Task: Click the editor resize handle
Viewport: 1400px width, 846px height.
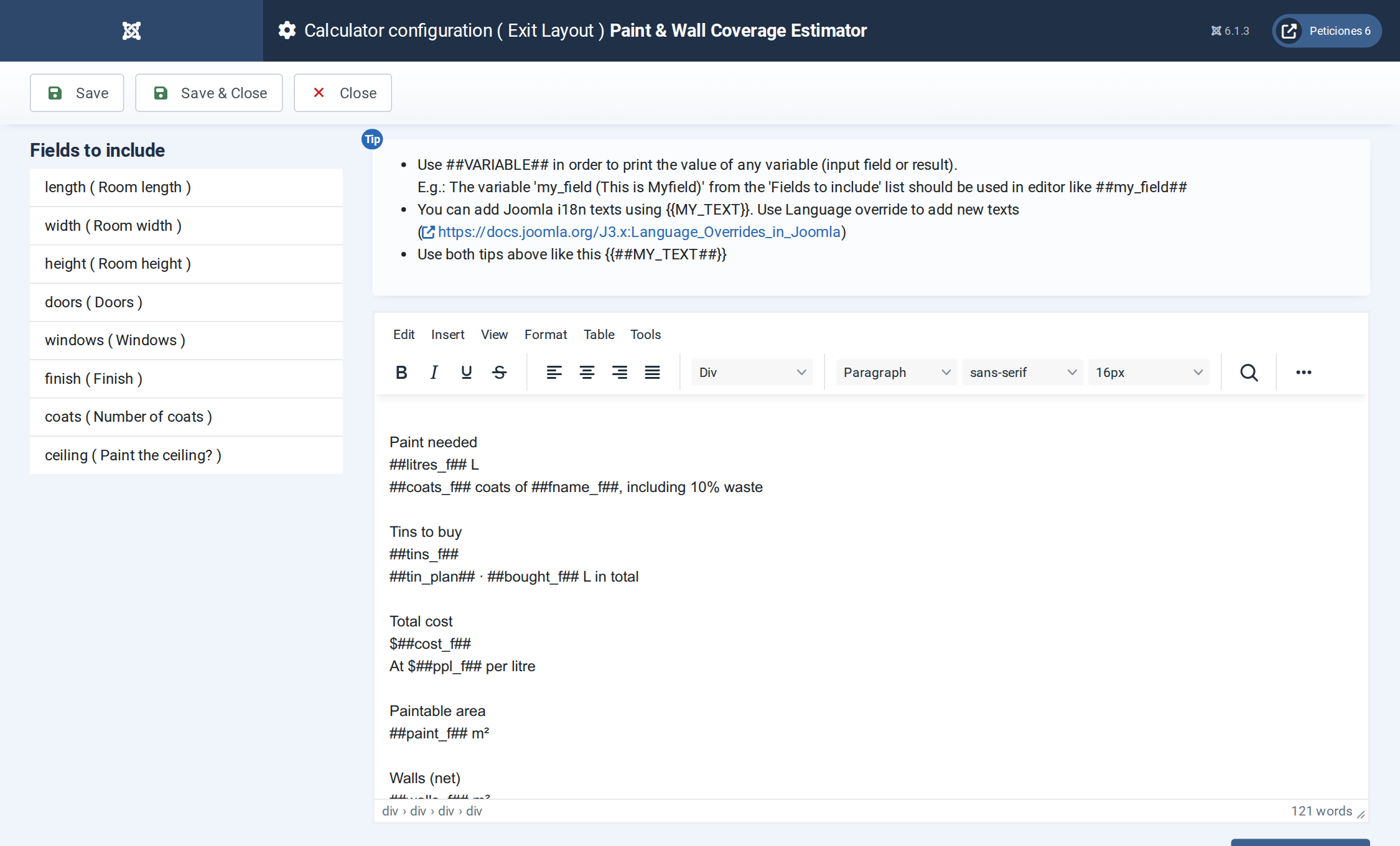Action: (1361, 814)
